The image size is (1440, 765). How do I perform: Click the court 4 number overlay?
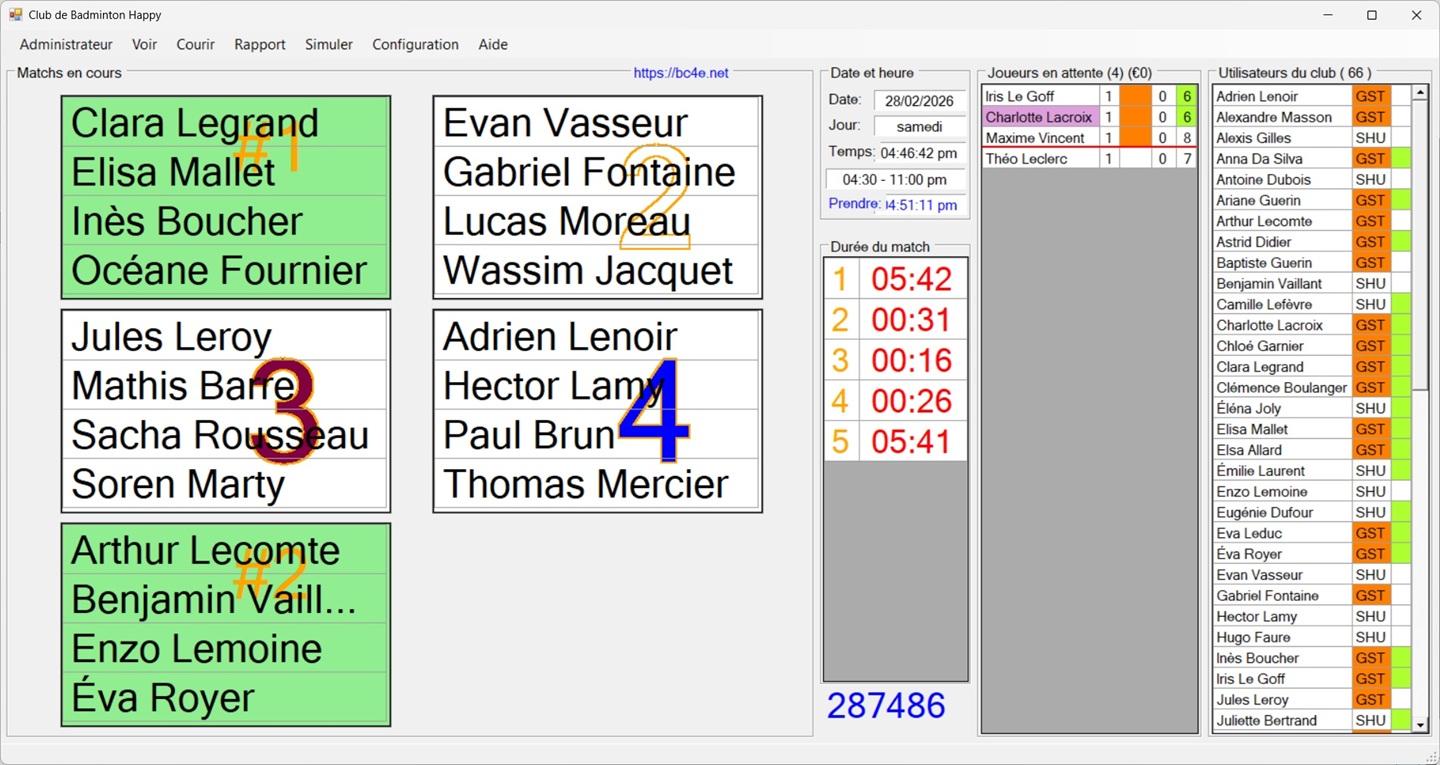(654, 410)
